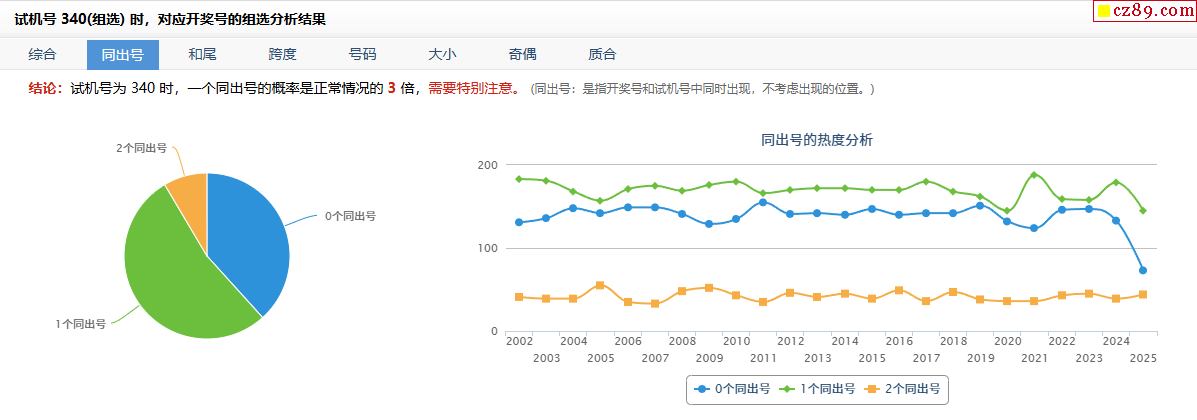Toggle the 1个同出号 legend series
Viewport: 1197px width, 420px height.
818,389
